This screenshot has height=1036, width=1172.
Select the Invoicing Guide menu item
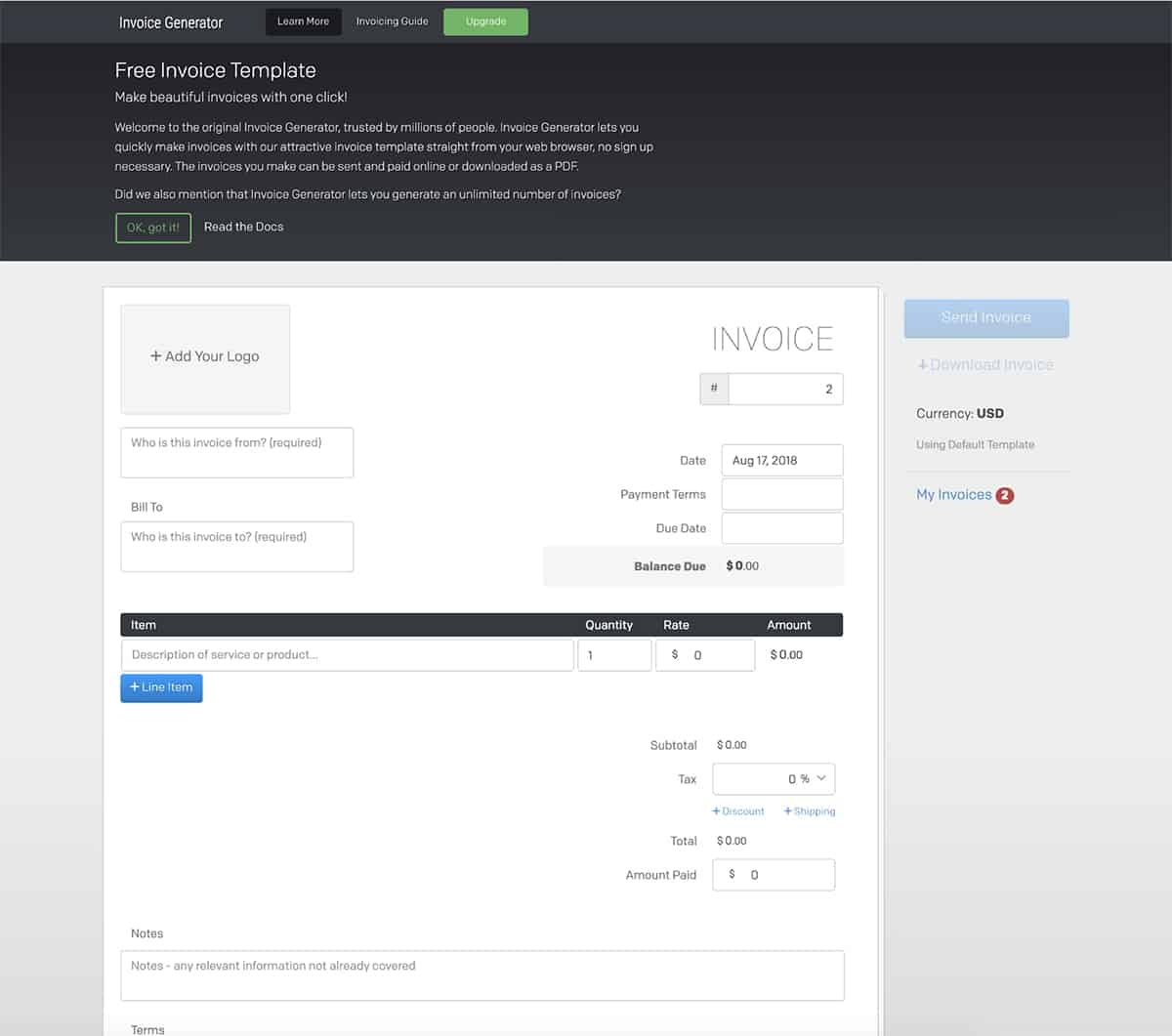(392, 21)
